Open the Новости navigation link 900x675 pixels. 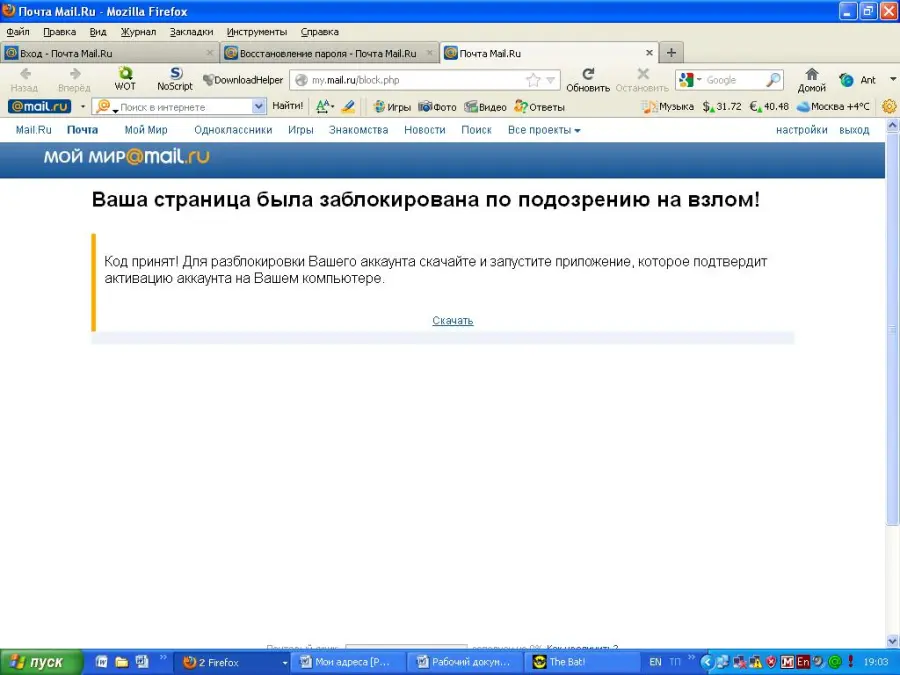pos(425,130)
